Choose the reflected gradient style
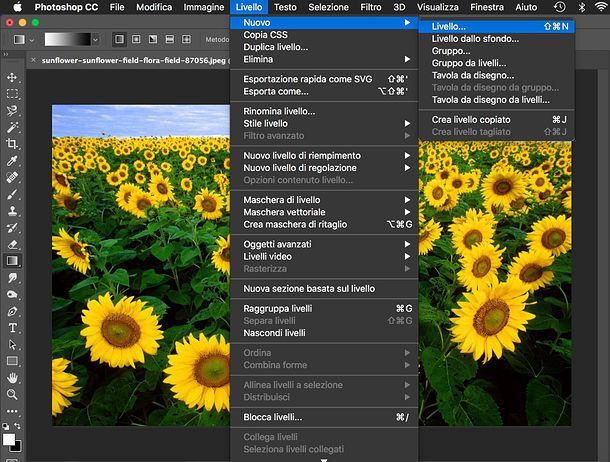Screen dimensions: 610x462 (x=170, y=39)
